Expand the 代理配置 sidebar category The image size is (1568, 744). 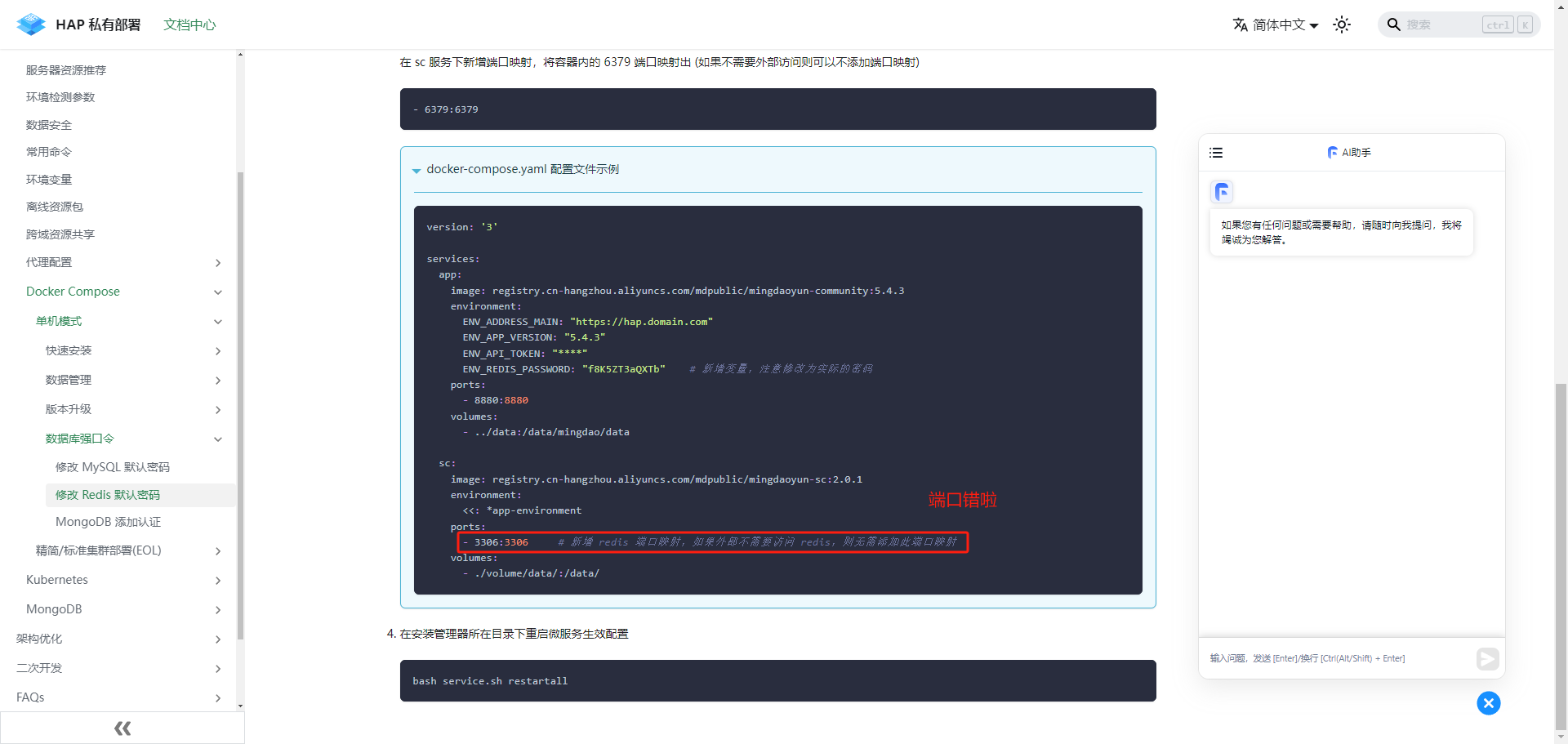(x=217, y=263)
